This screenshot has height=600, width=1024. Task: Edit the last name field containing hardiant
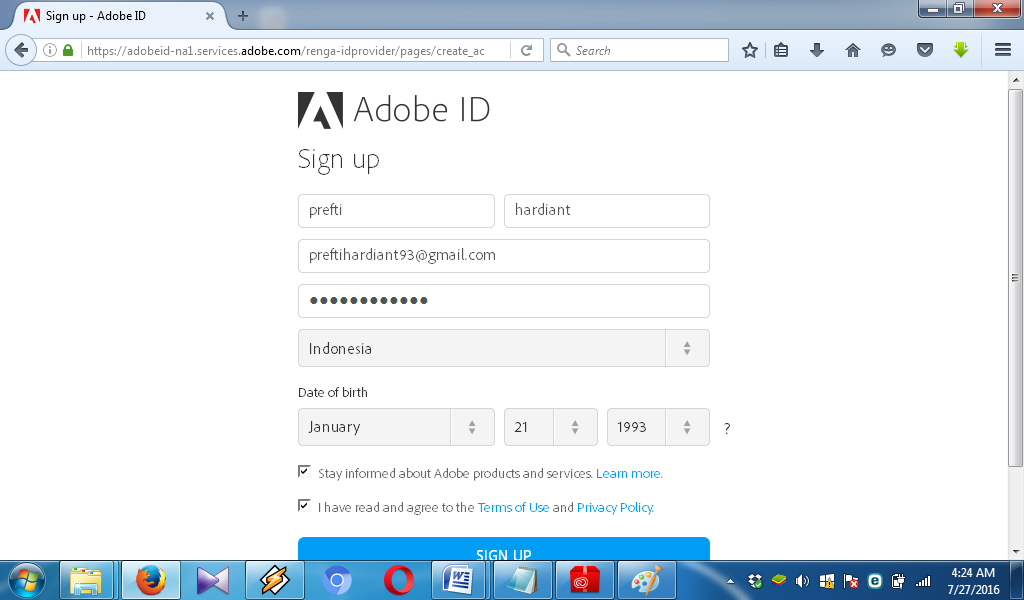(607, 211)
